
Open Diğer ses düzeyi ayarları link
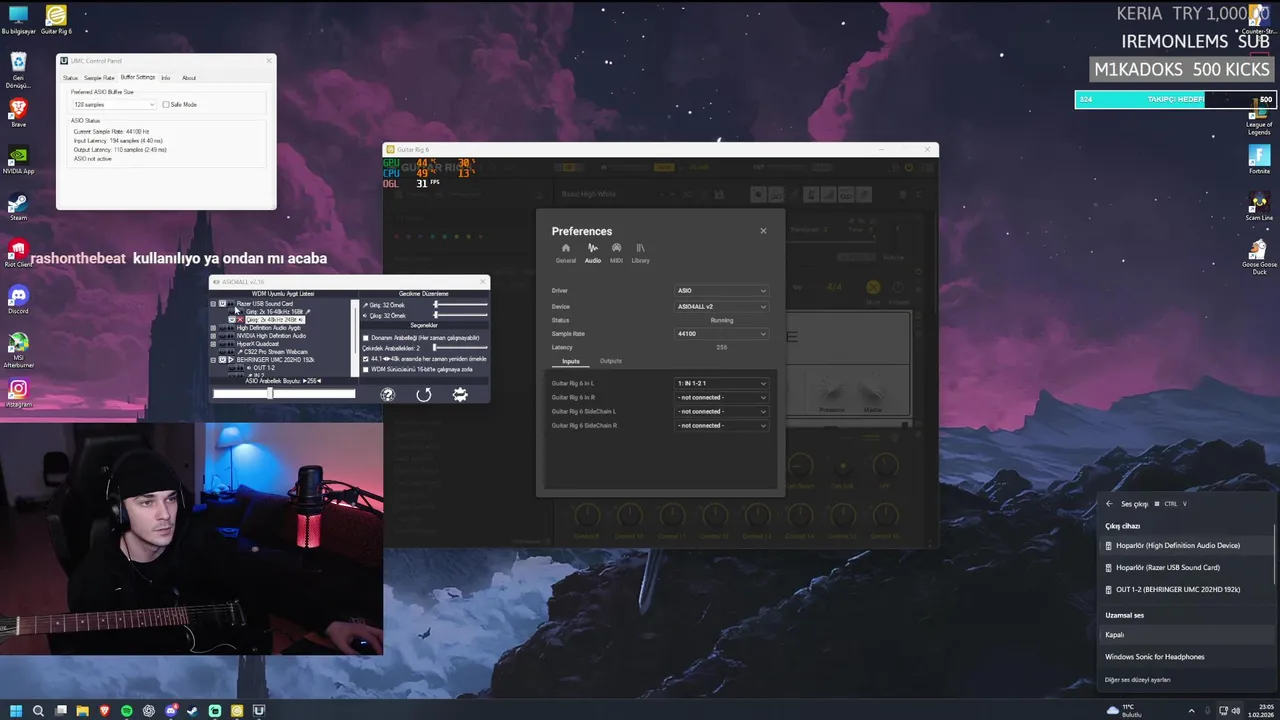click(x=1137, y=680)
